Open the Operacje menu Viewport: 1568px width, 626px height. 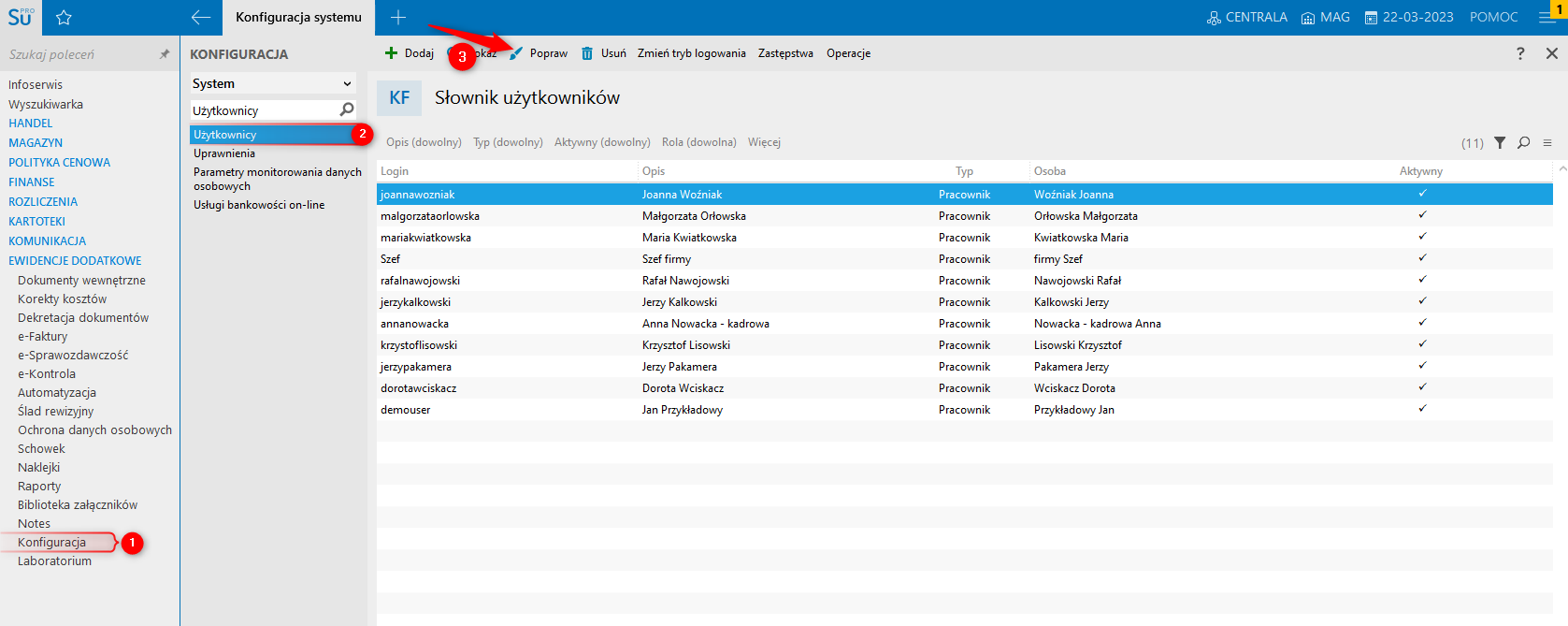[x=848, y=53]
